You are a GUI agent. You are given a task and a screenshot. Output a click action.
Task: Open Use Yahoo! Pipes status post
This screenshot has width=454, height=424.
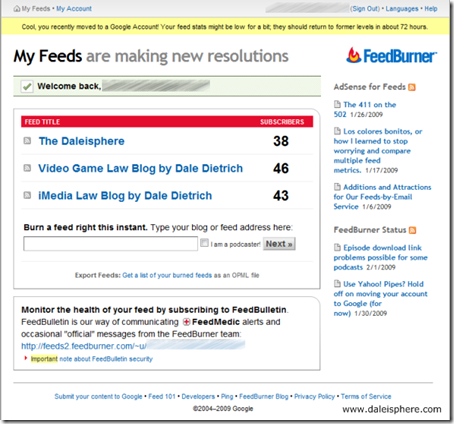[380, 299]
